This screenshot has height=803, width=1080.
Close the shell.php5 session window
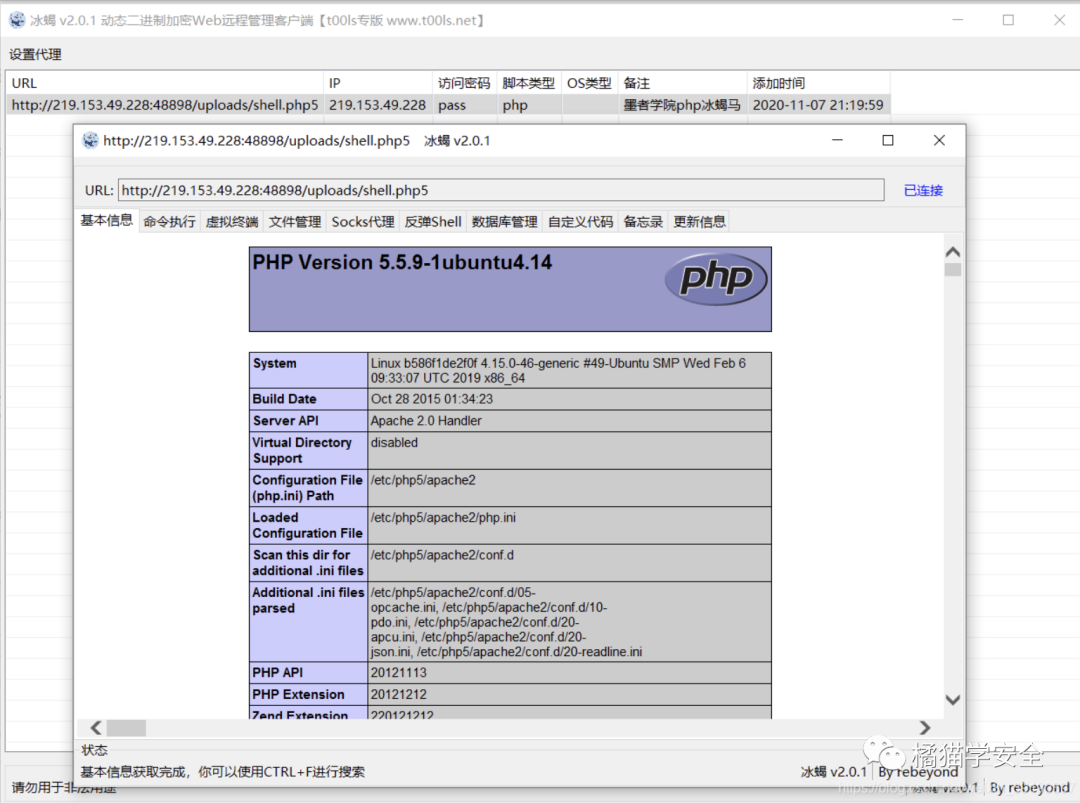[x=939, y=140]
